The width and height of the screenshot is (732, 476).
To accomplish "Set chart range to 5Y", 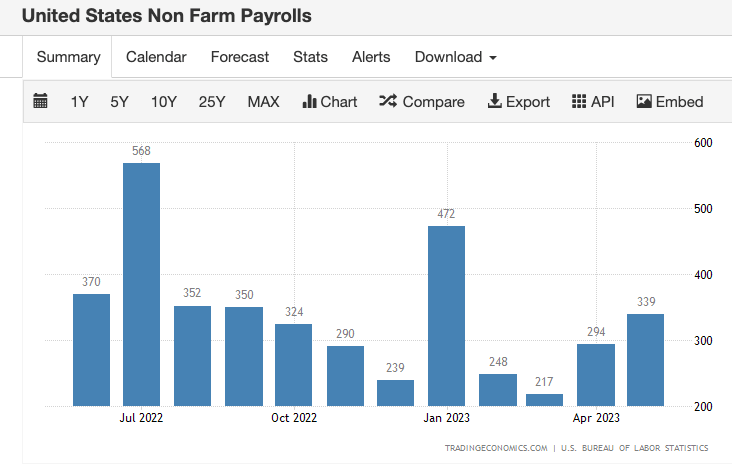I will point(120,101).
